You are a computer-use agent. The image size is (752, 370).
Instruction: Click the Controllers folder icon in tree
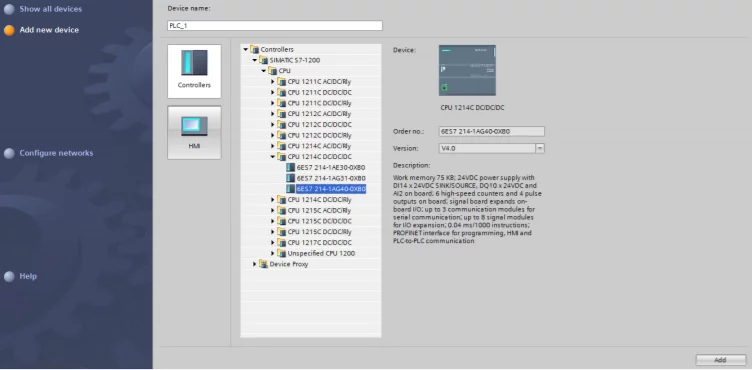tap(254, 49)
